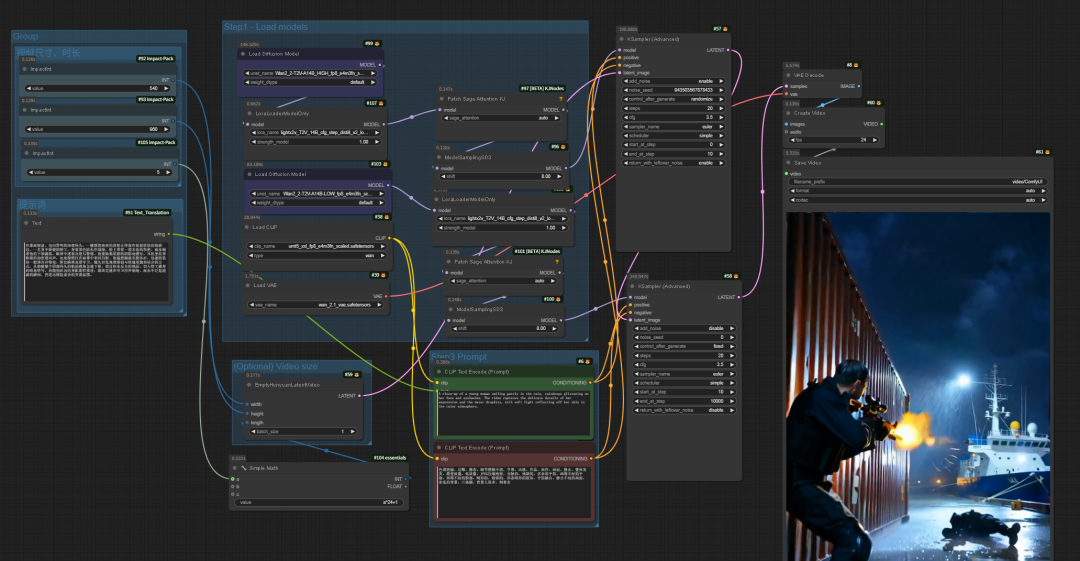Decrease cfg value in lower KSampler
This screenshot has width=1080, height=561.
[x=637, y=365]
